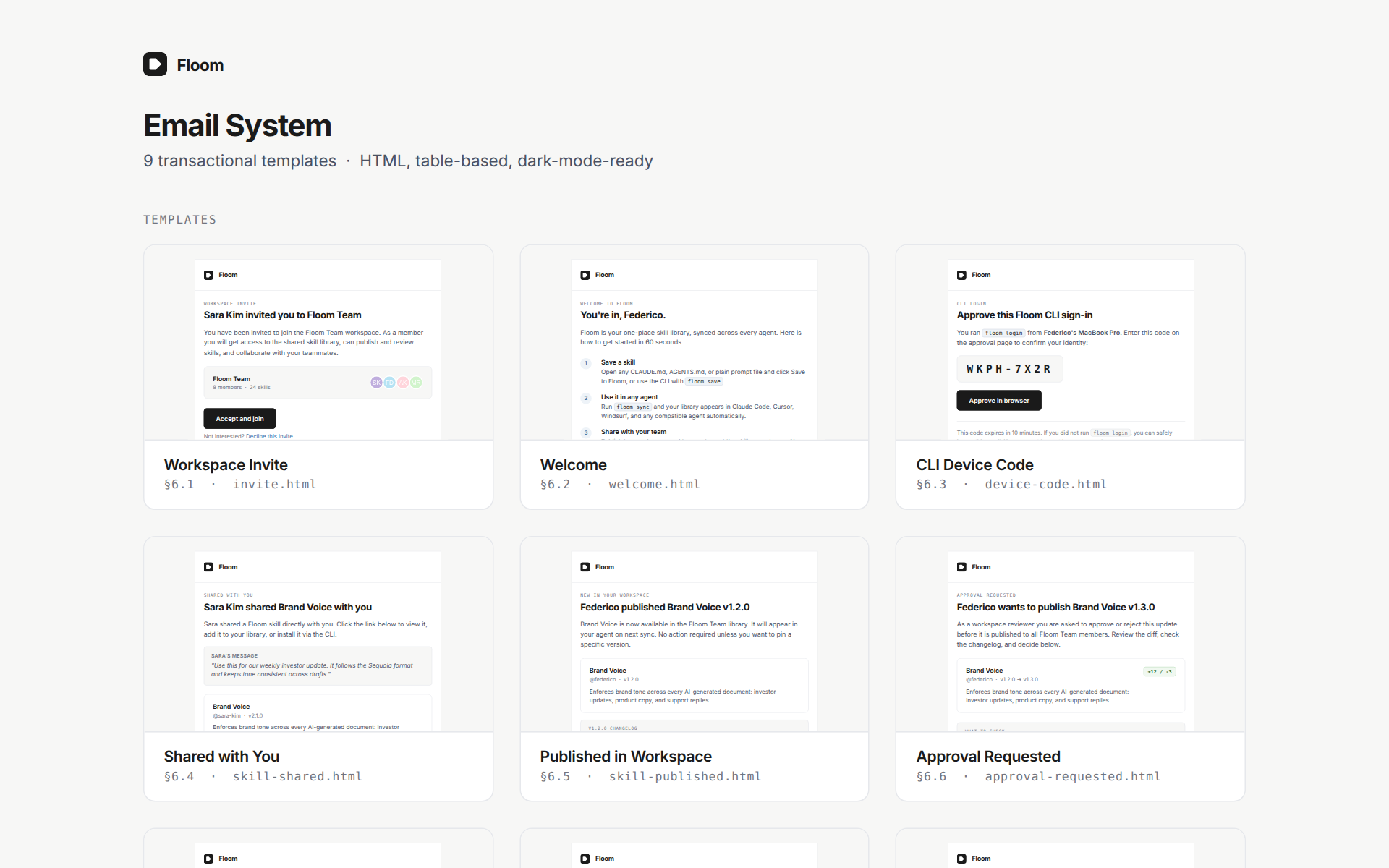Click the Approve in browser button
The width and height of the screenshot is (1389, 868).
999,401
